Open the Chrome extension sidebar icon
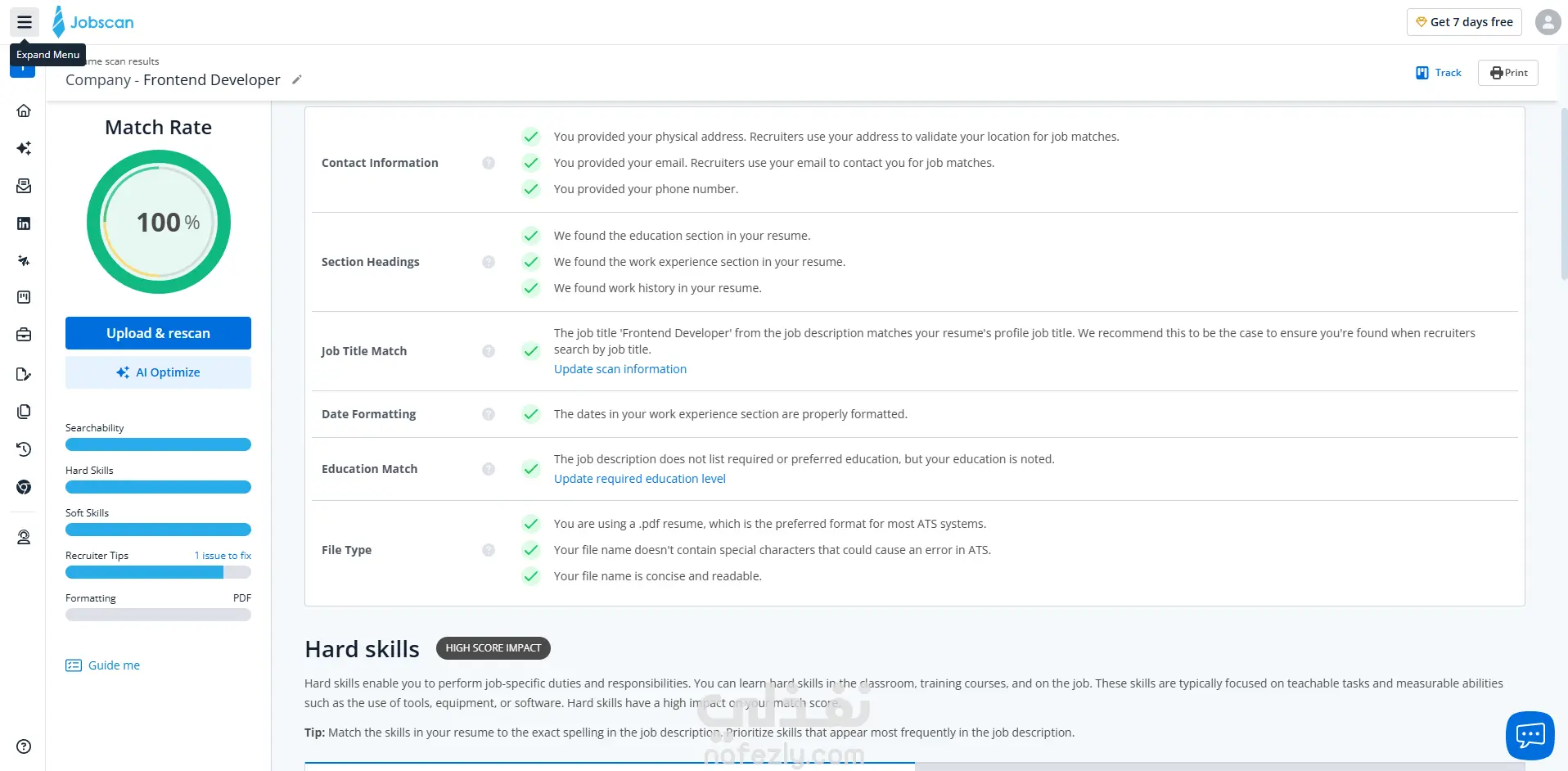Screen dimensions: 1568x771 pos(24,487)
